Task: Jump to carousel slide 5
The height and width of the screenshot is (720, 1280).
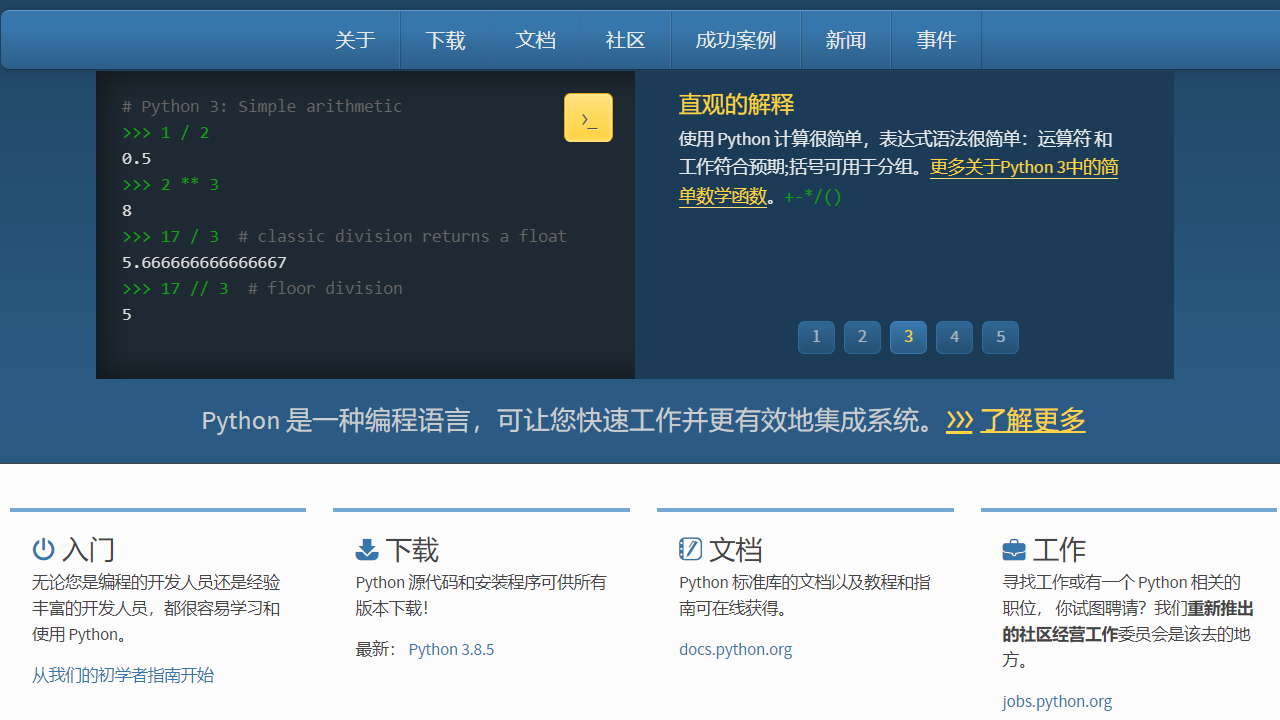Action: point(1000,337)
